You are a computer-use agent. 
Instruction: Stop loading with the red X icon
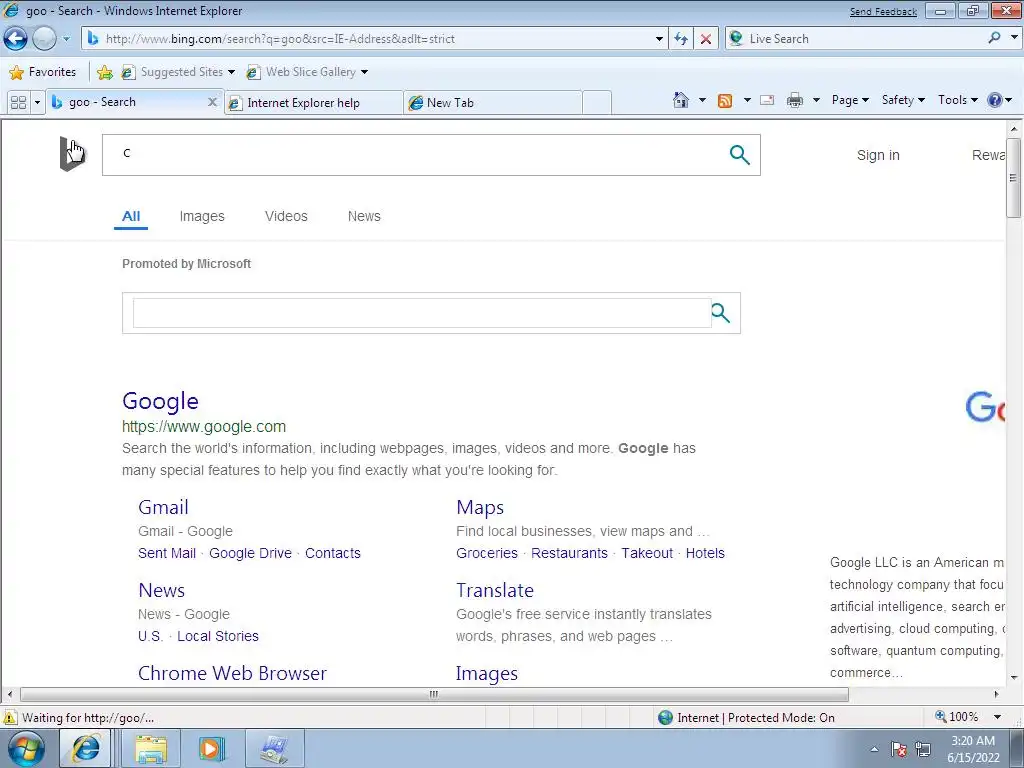(x=705, y=39)
